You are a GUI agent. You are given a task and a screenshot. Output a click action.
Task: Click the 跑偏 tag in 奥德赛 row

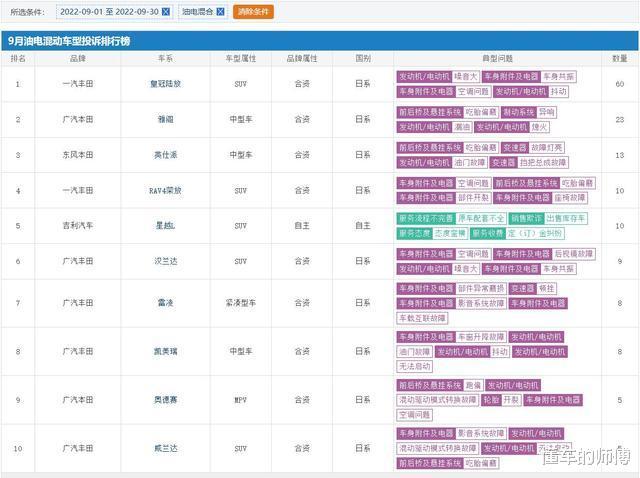coord(473,385)
